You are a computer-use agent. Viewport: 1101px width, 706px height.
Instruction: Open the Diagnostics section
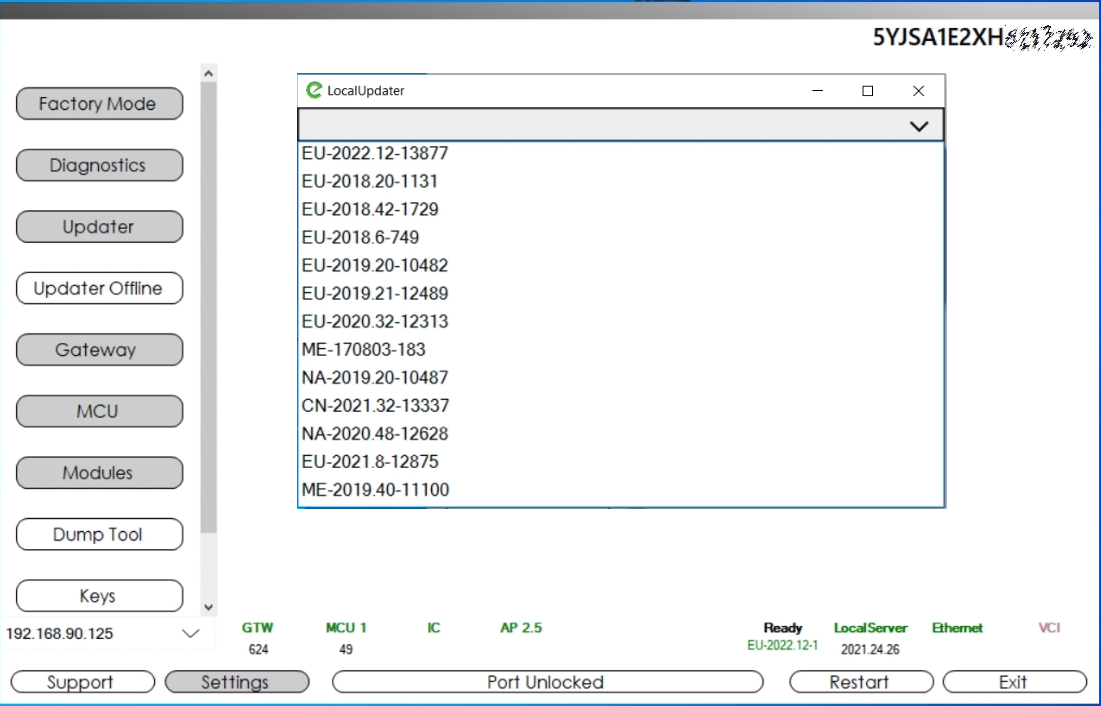click(99, 166)
